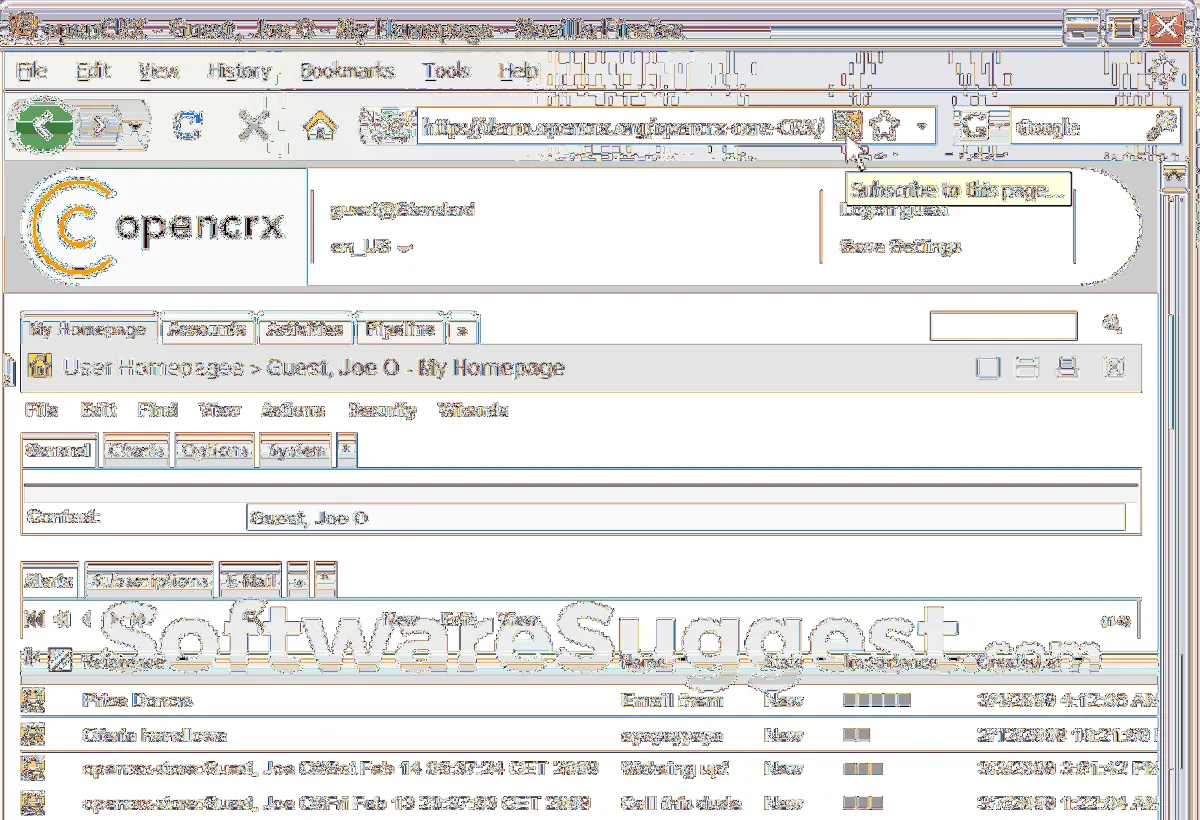The width and height of the screenshot is (1200, 820).
Task: Open the Firefox View menu
Action: 159,71
